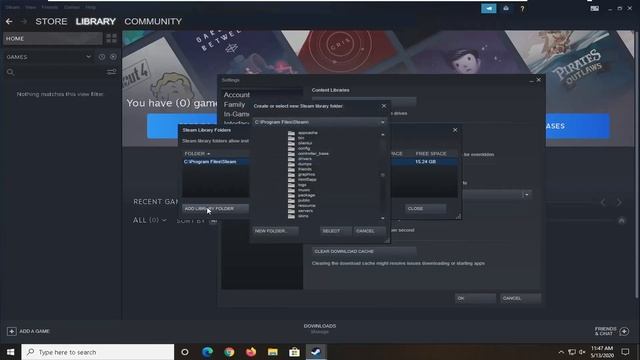Switch to collections grid view icon

(x=111, y=38)
